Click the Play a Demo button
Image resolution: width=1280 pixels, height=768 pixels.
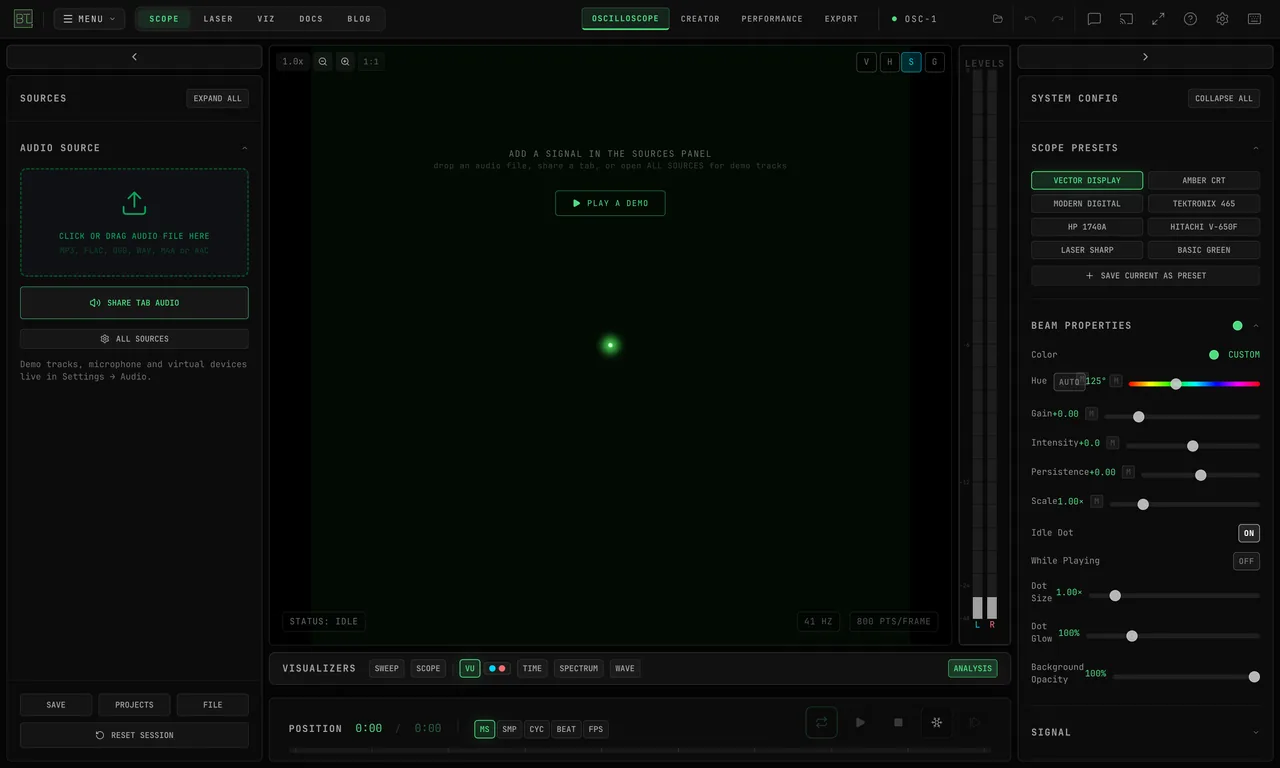[610, 203]
